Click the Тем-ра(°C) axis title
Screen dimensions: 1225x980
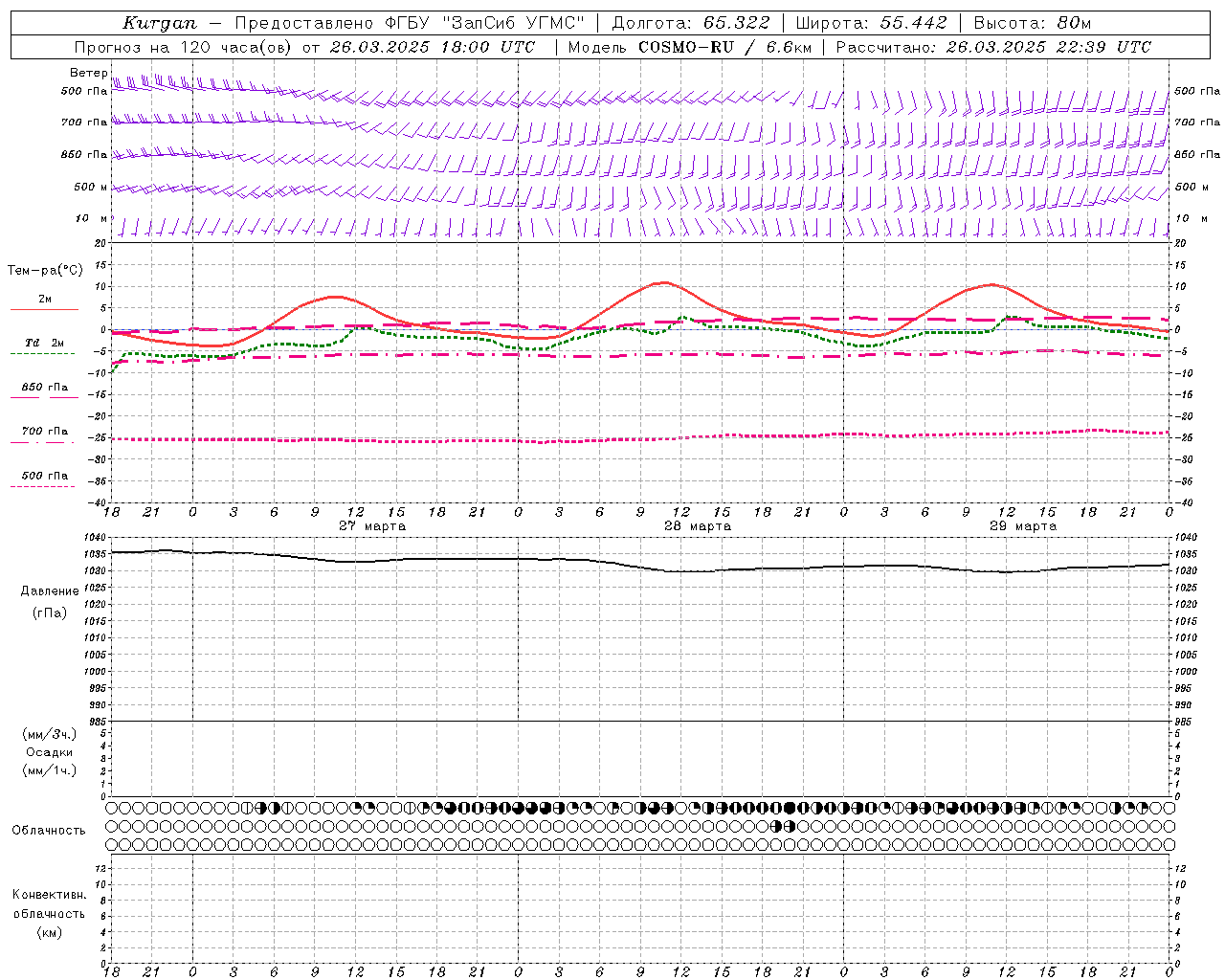click(45, 271)
